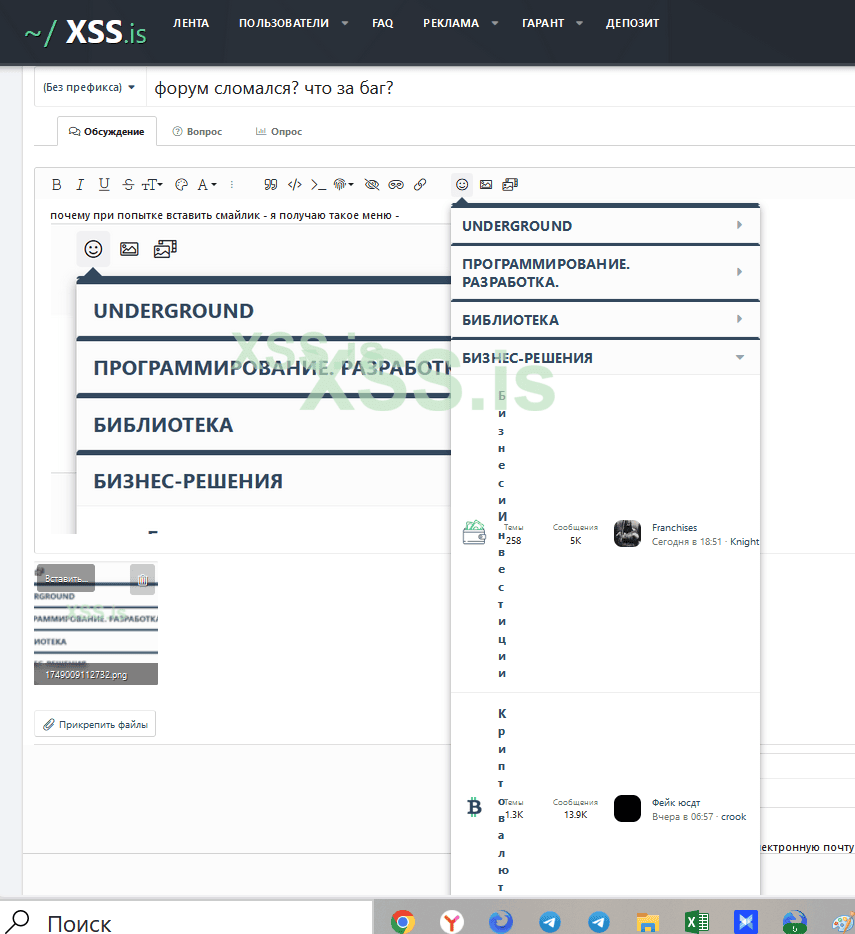Viewport: 855px width, 934px height.
Task: Open the Фейк юсдт thread link
Action: point(676,802)
